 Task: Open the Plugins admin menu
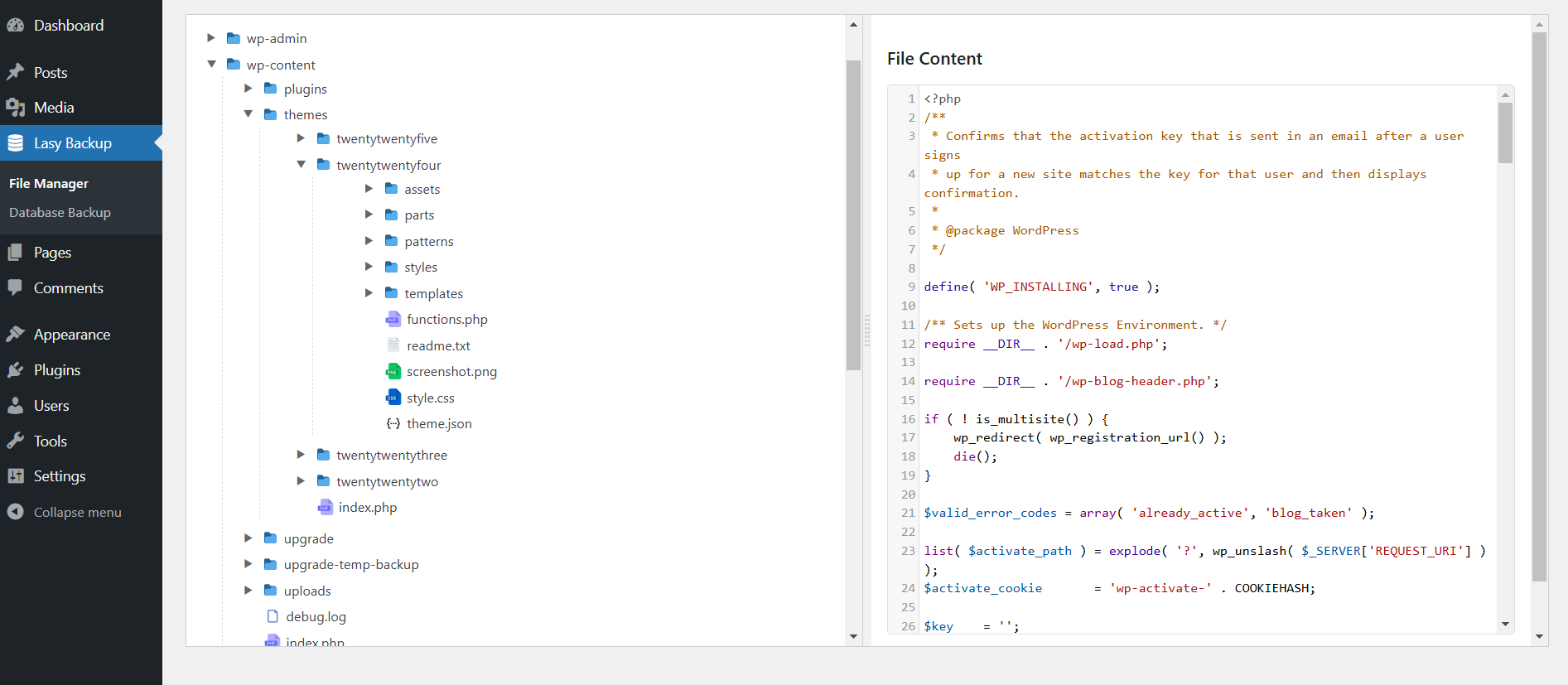81,370
